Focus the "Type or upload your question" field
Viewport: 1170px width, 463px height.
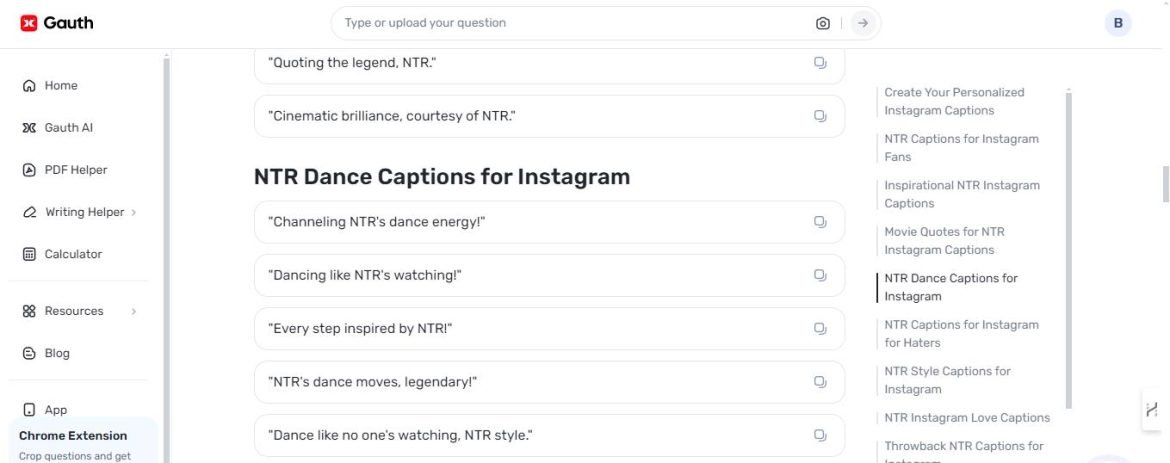tap(575, 23)
